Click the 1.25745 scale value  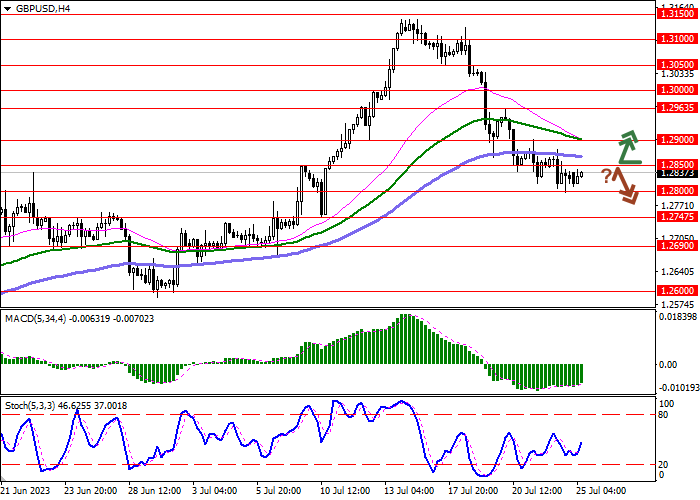tap(677, 305)
